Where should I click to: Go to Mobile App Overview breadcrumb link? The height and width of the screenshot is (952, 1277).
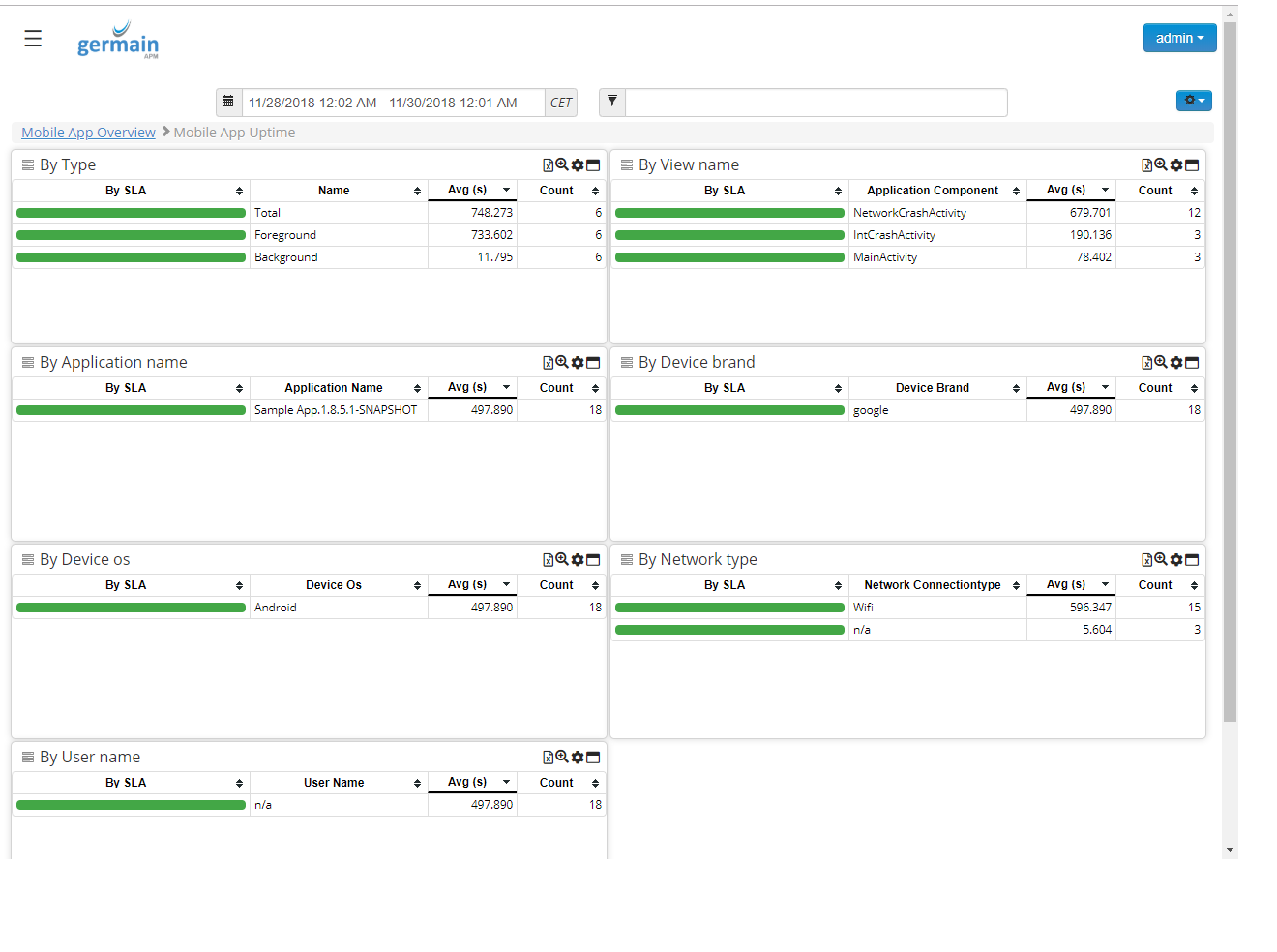88,133
